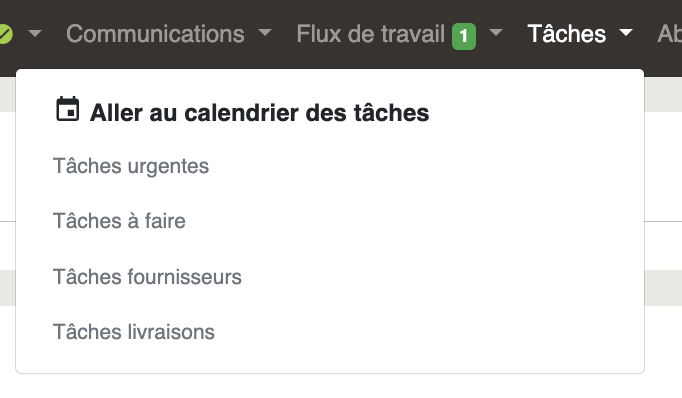Open the Flux de travail menu
682x398 pixels.
tap(371, 34)
